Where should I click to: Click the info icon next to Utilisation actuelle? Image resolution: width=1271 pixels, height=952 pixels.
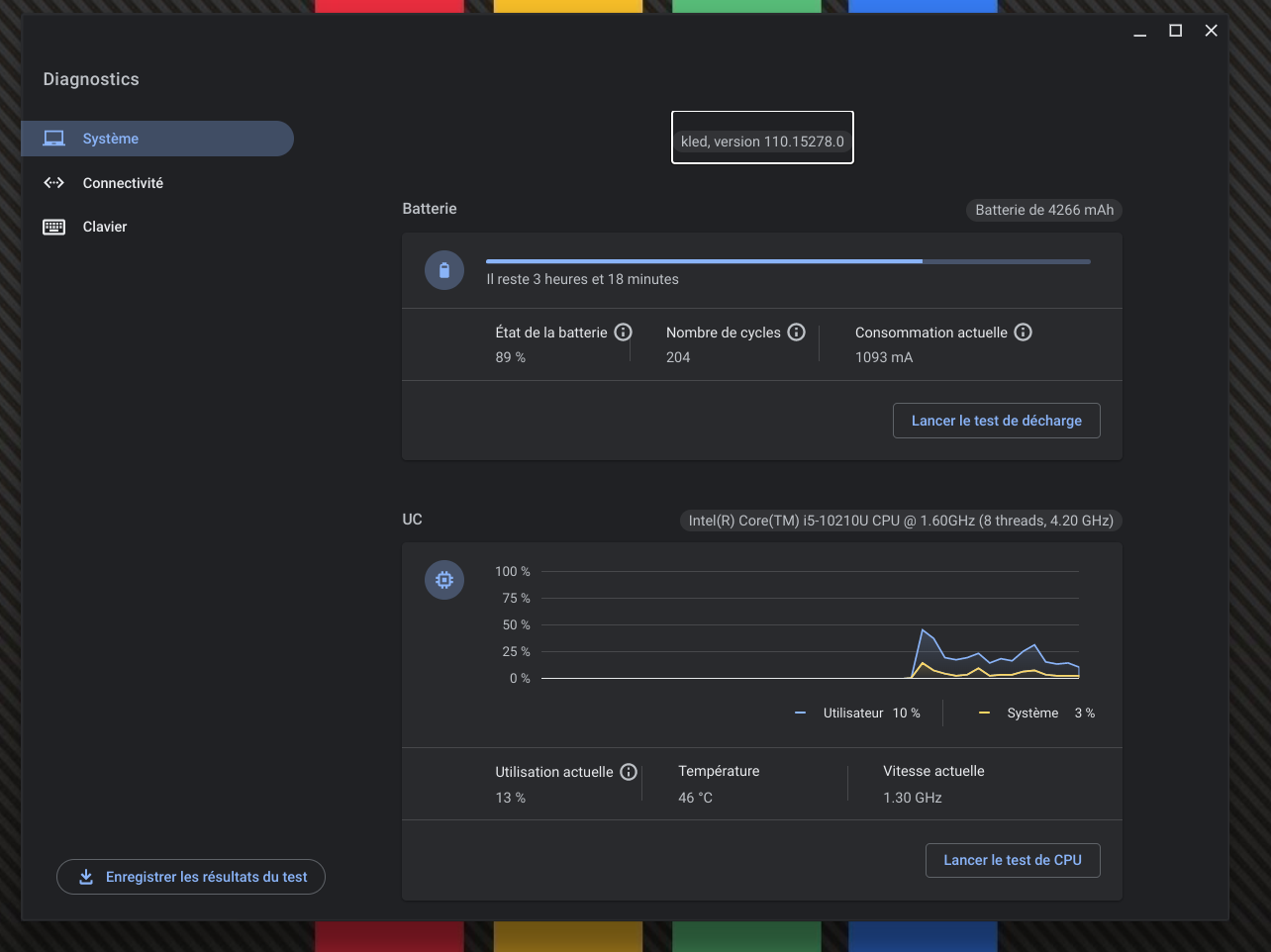629,772
